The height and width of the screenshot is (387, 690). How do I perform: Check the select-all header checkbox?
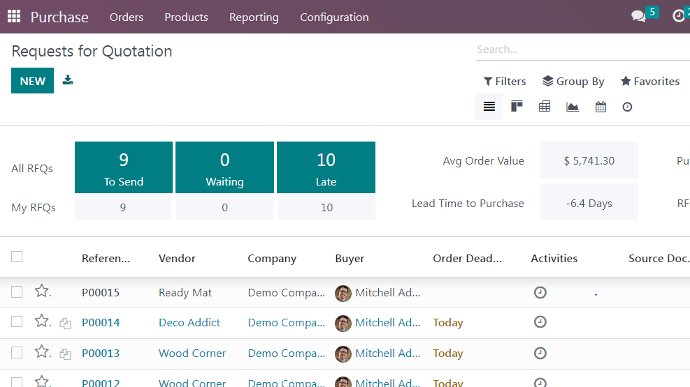click(x=17, y=257)
